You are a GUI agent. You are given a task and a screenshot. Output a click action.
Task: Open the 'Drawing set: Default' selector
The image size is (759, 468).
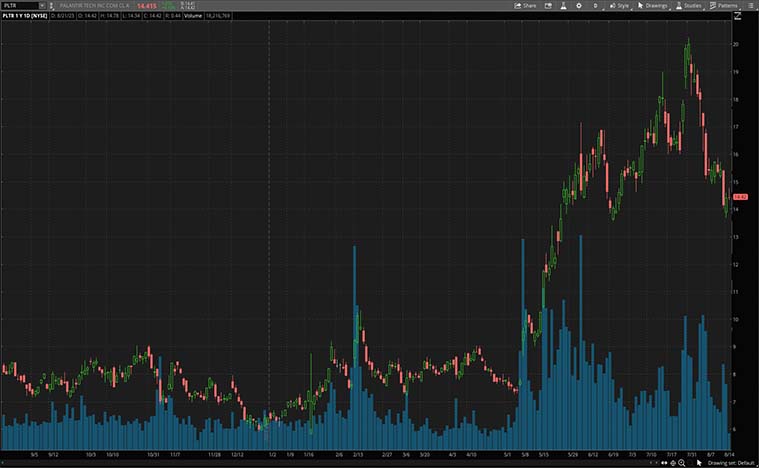[730, 463]
